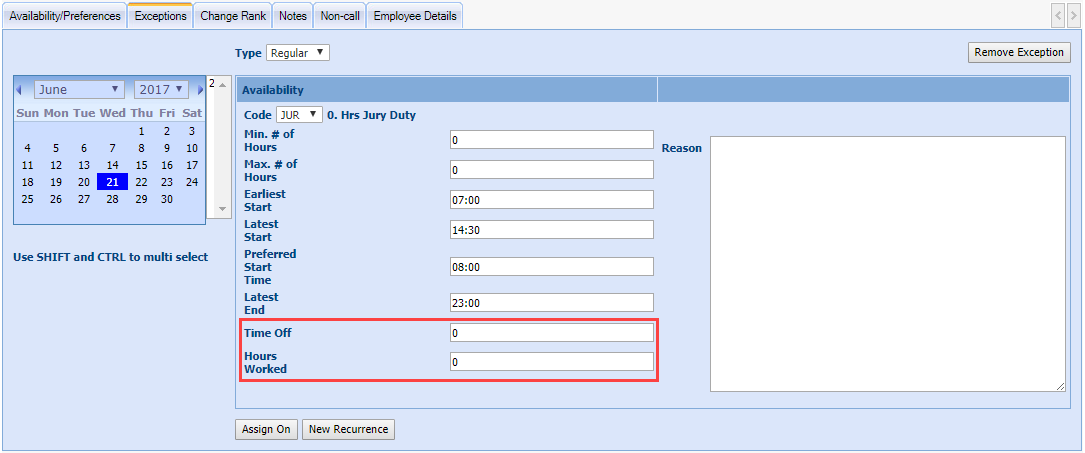The image size is (1085, 453).
Task: Click into the Reason text area
Action: point(887,263)
